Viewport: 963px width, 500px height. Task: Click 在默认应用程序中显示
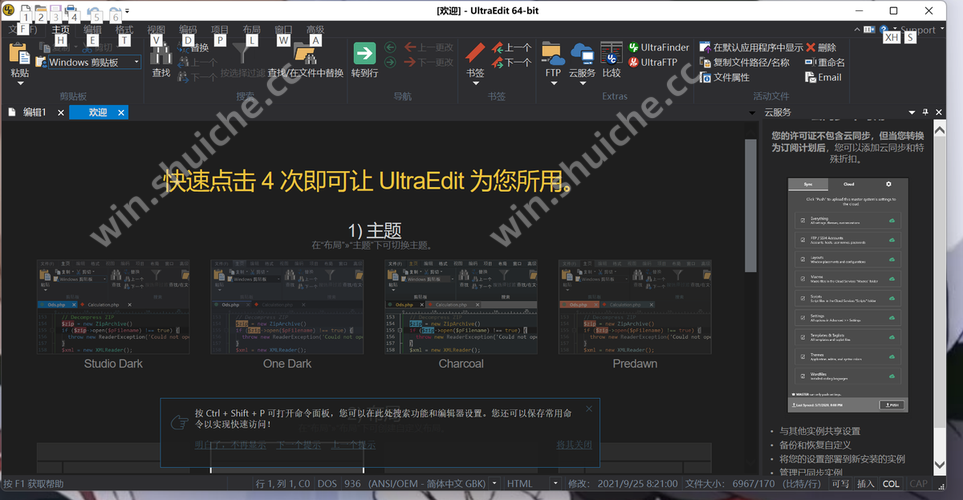point(751,47)
